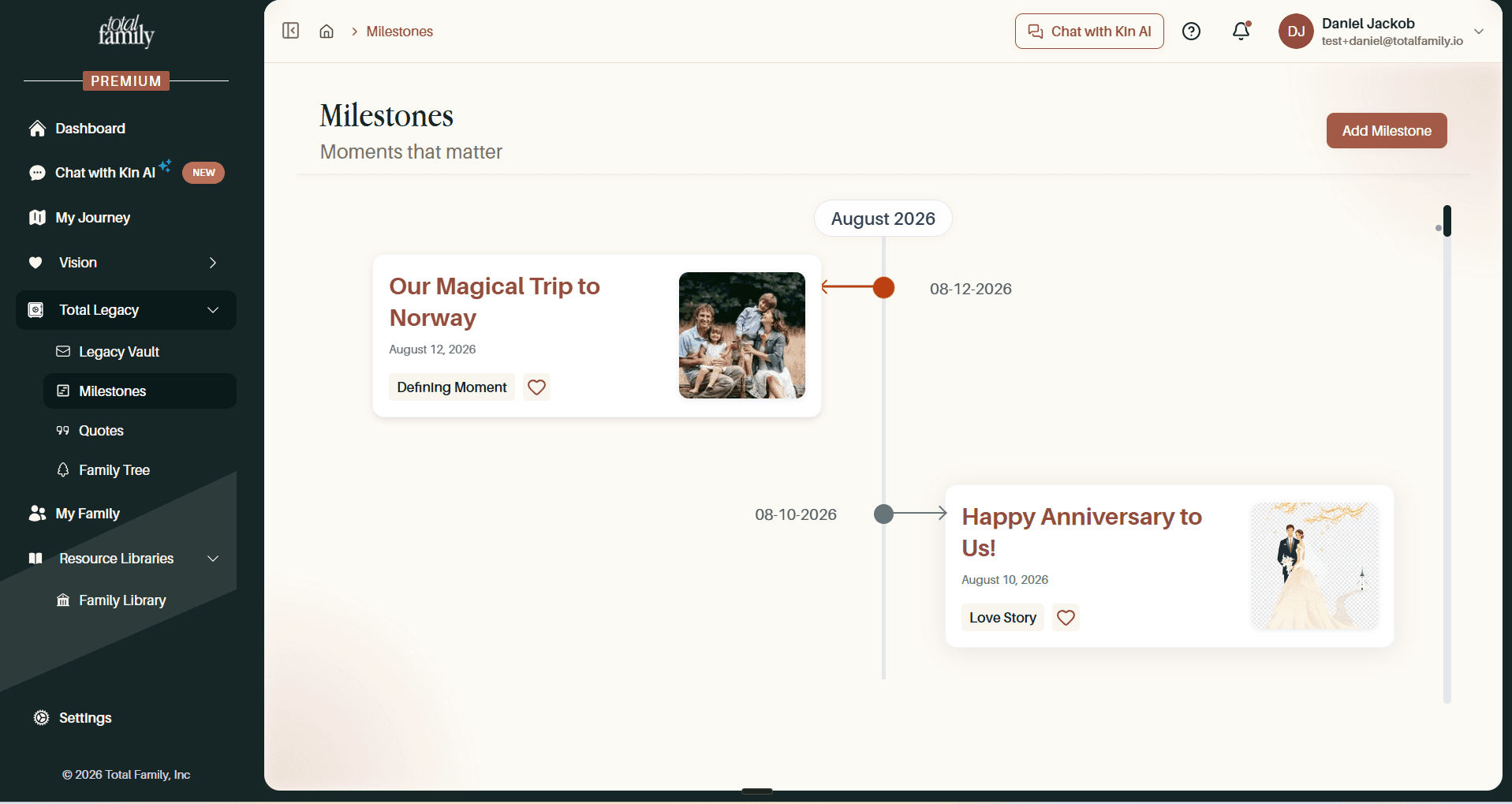Click the August 12, 2026 card date

pyautogui.click(x=432, y=350)
